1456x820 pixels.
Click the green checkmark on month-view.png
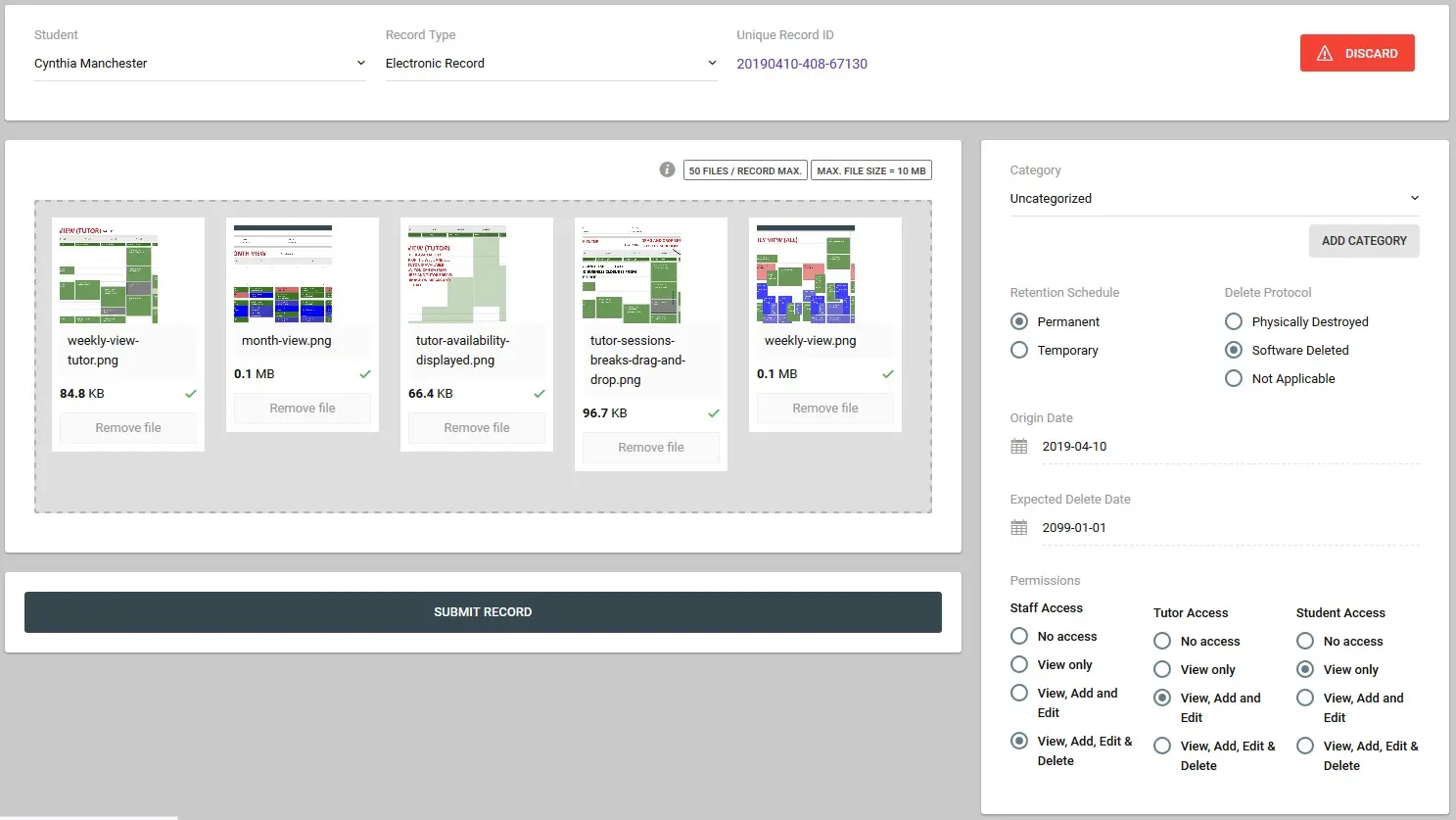[365, 374]
